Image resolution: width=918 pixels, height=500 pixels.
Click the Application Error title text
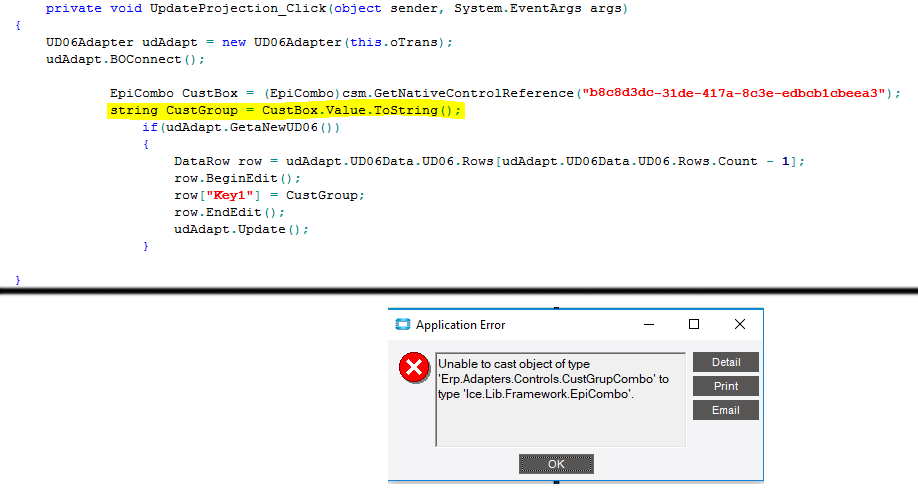460,325
